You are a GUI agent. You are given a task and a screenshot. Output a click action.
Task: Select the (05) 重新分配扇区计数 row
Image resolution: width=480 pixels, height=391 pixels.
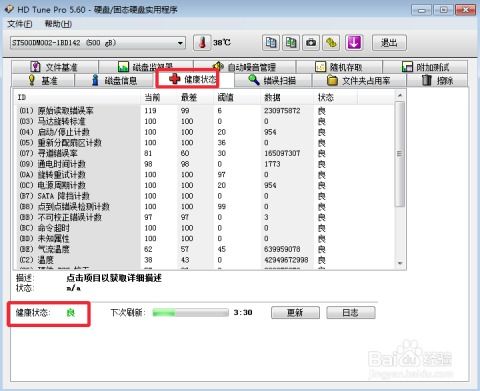click(204, 143)
